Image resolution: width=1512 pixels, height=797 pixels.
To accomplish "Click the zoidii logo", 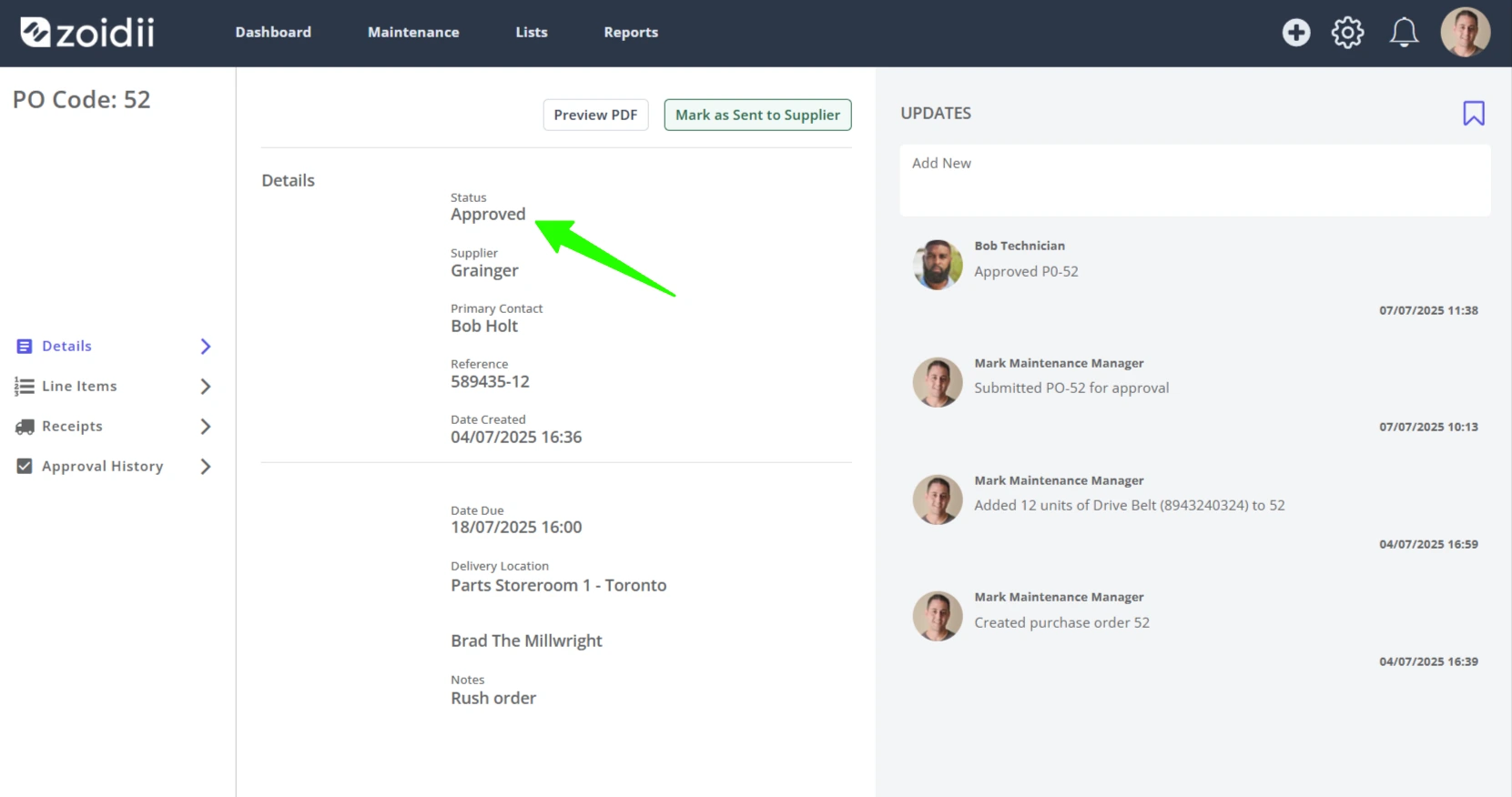I will [87, 33].
